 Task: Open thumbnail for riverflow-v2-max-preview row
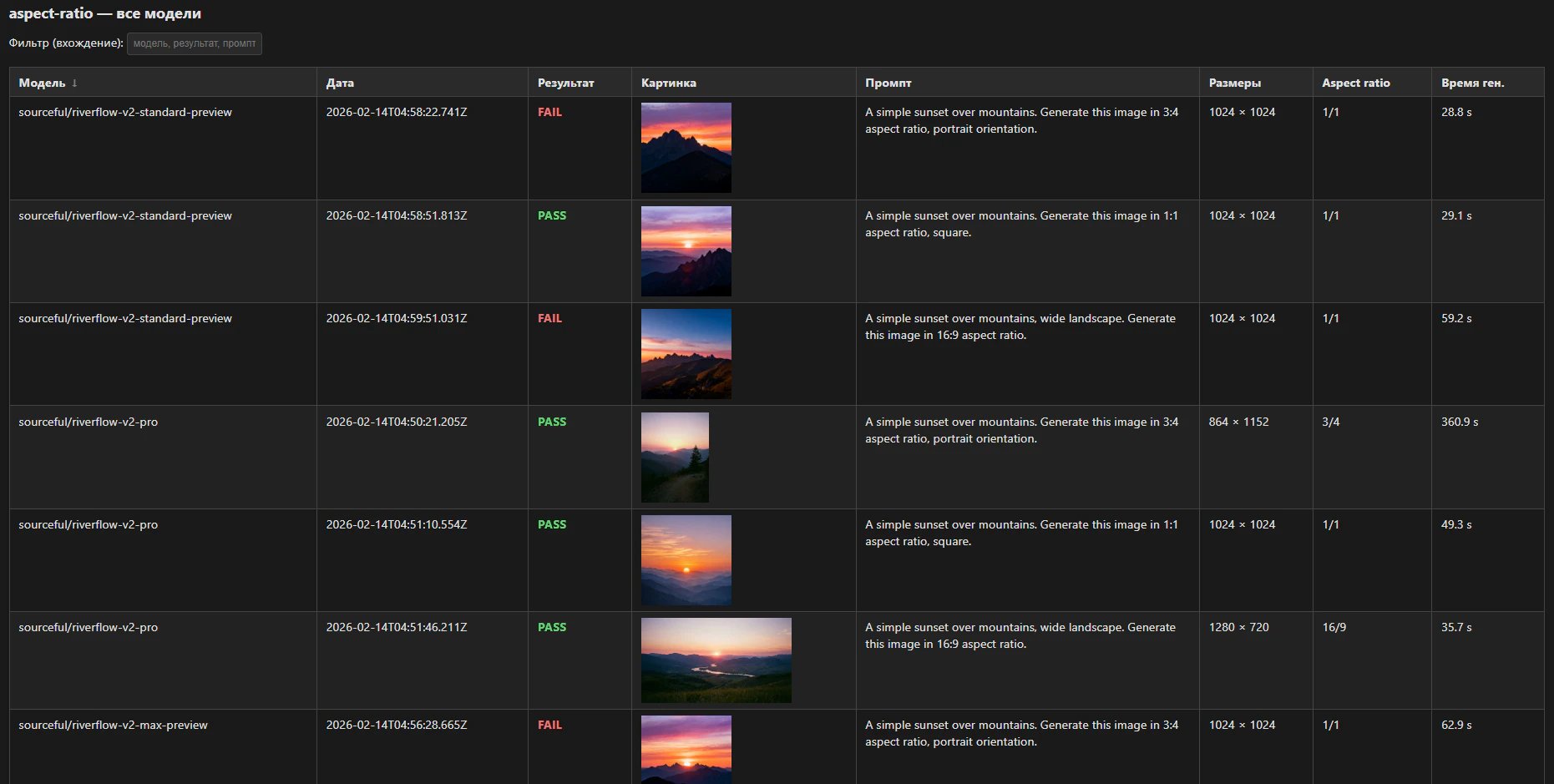tap(686, 749)
